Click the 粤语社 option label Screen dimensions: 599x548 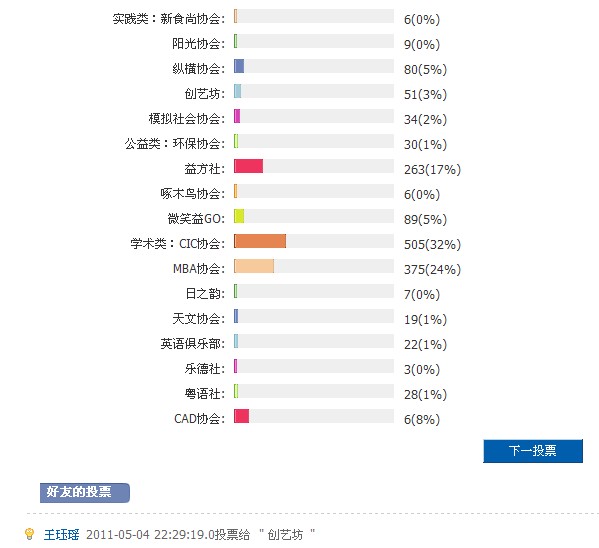205,394
